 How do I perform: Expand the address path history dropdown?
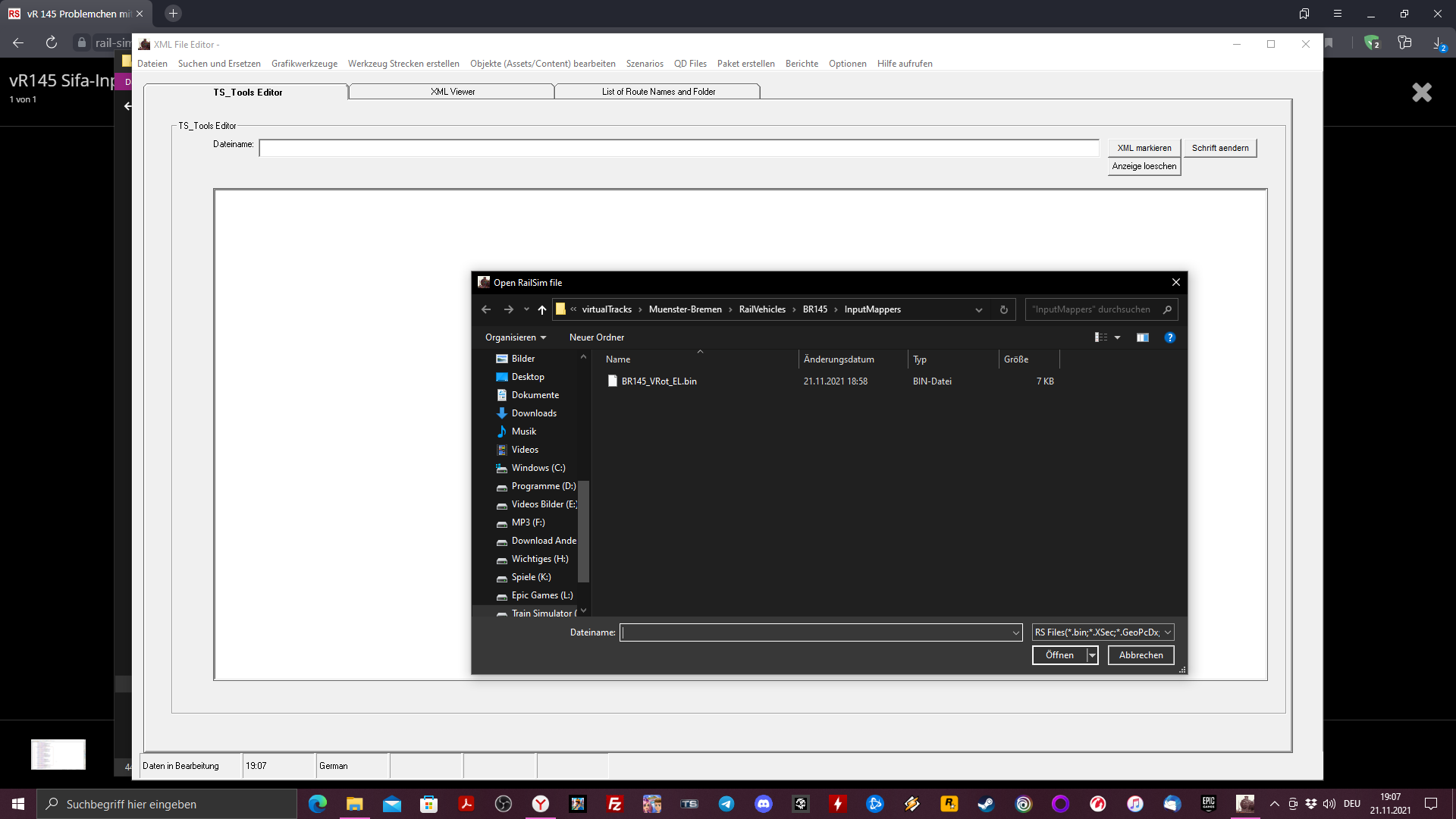coord(978,309)
